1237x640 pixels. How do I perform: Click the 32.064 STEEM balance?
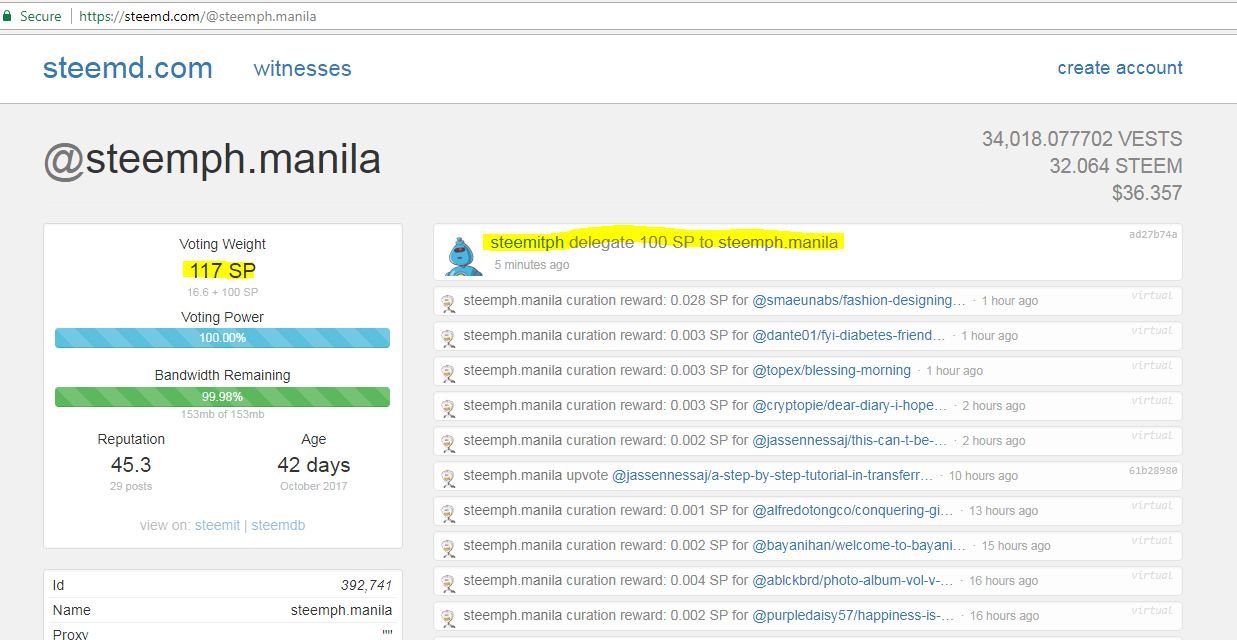click(1116, 166)
